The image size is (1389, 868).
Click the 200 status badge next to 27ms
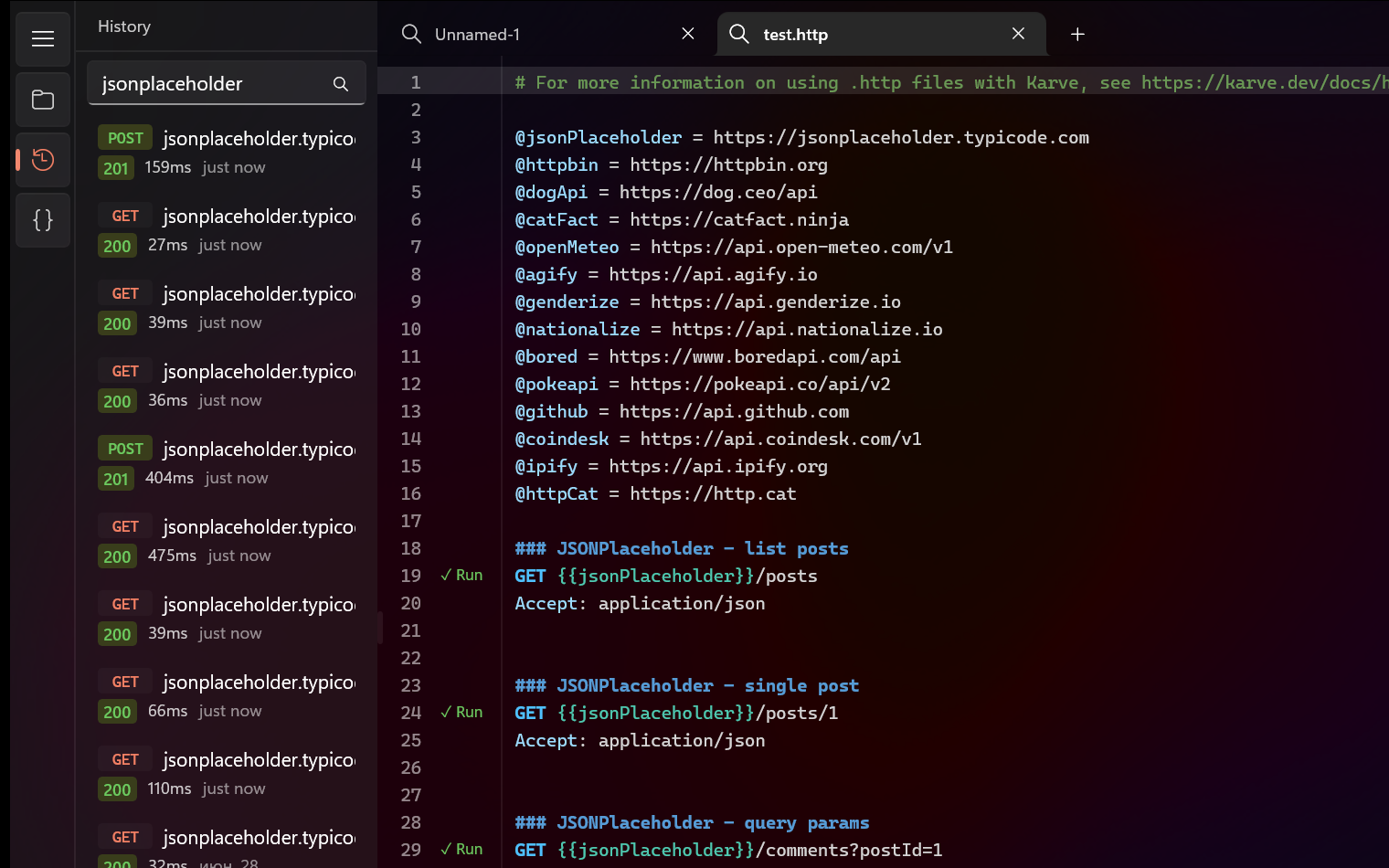(117, 246)
